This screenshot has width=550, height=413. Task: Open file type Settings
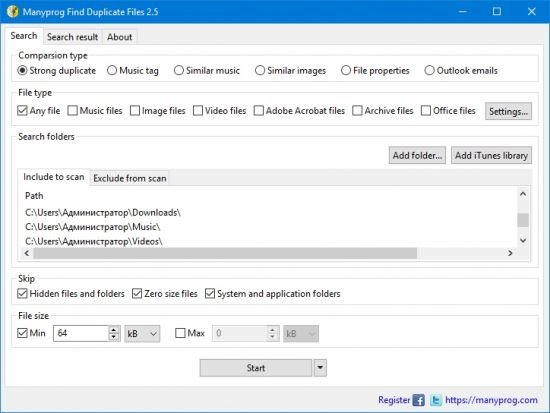point(508,111)
